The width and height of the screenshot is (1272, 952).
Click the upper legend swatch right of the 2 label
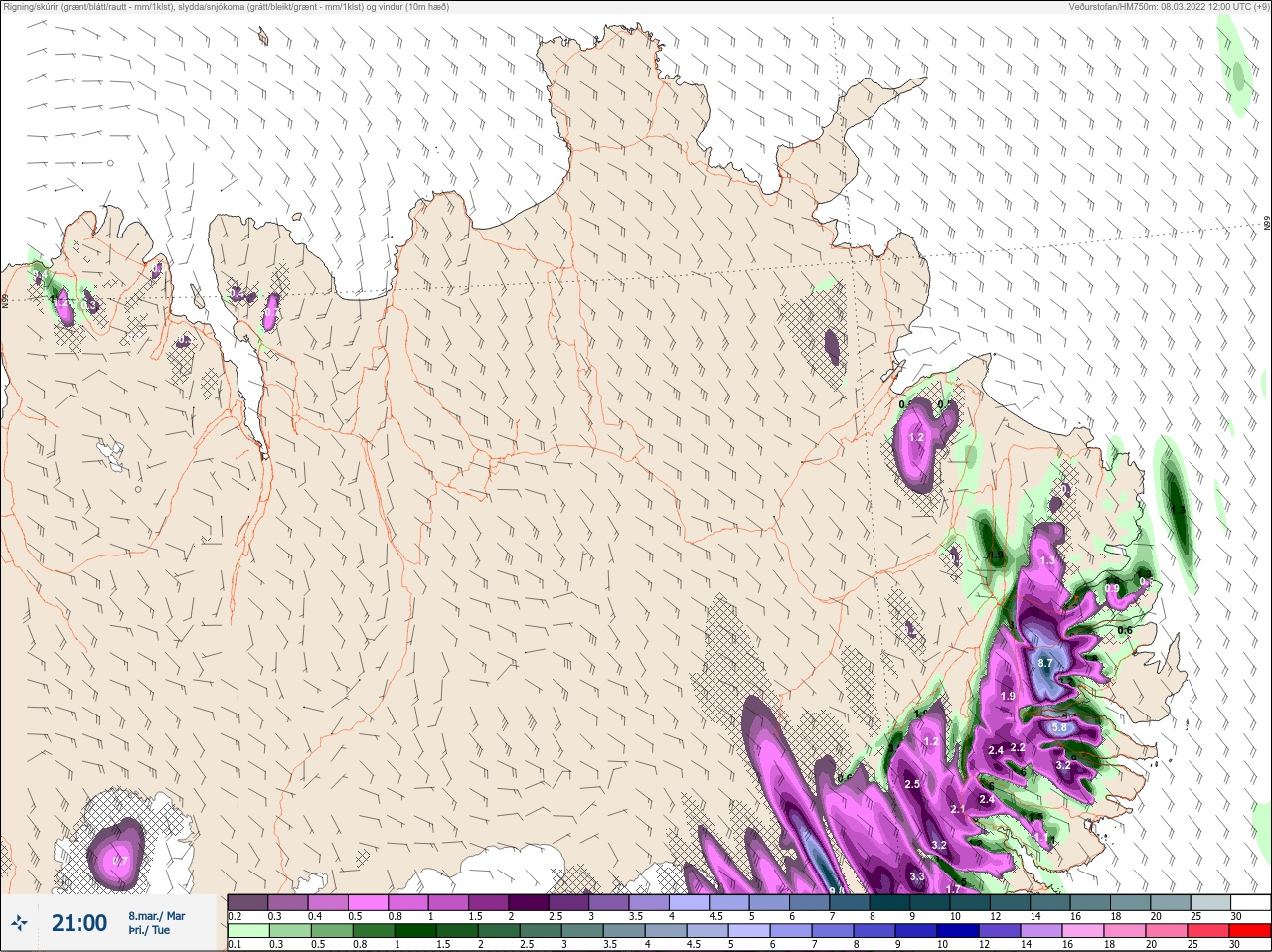(x=529, y=902)
